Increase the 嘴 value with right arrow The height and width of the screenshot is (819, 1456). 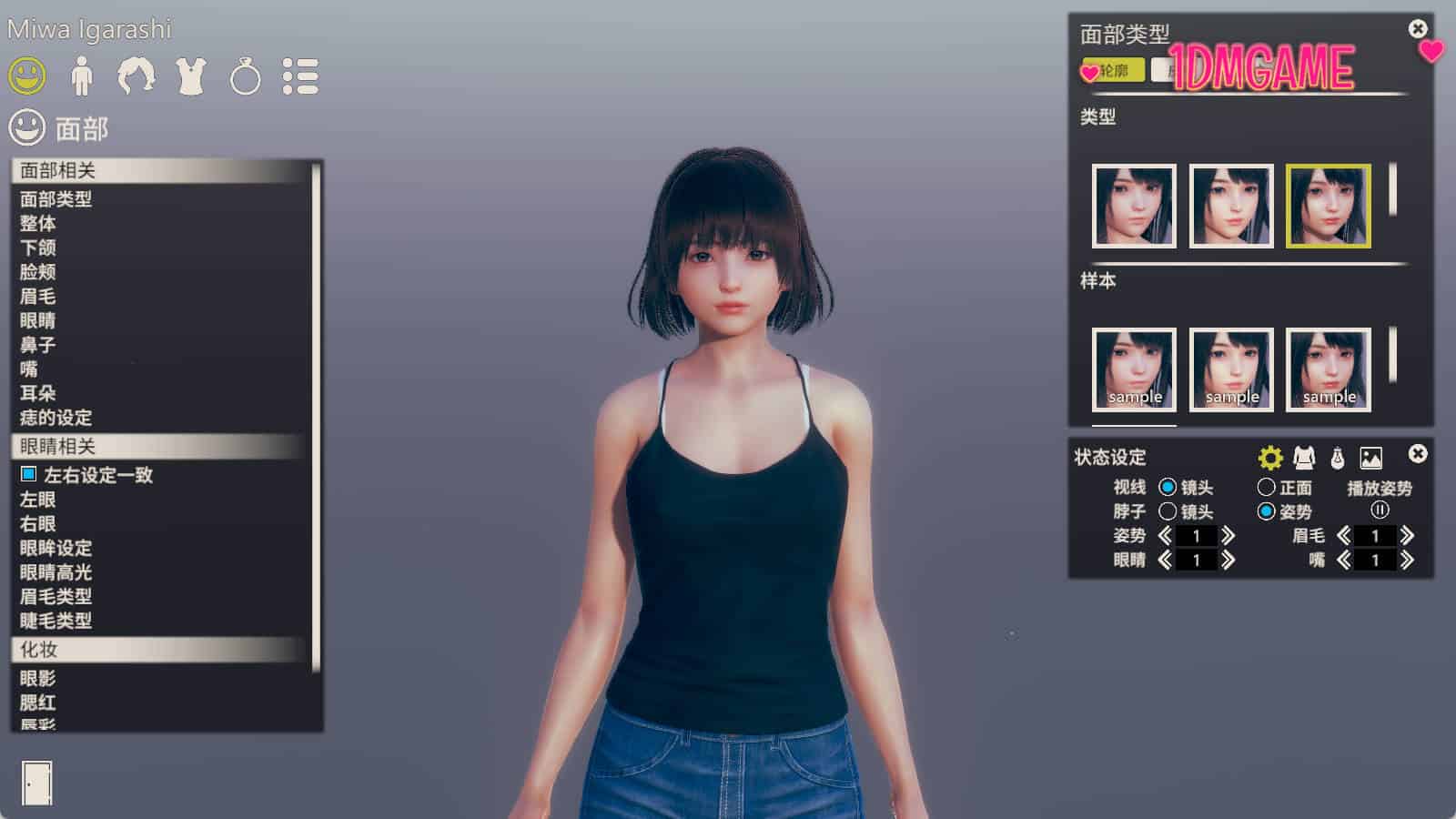[1407, 561]
